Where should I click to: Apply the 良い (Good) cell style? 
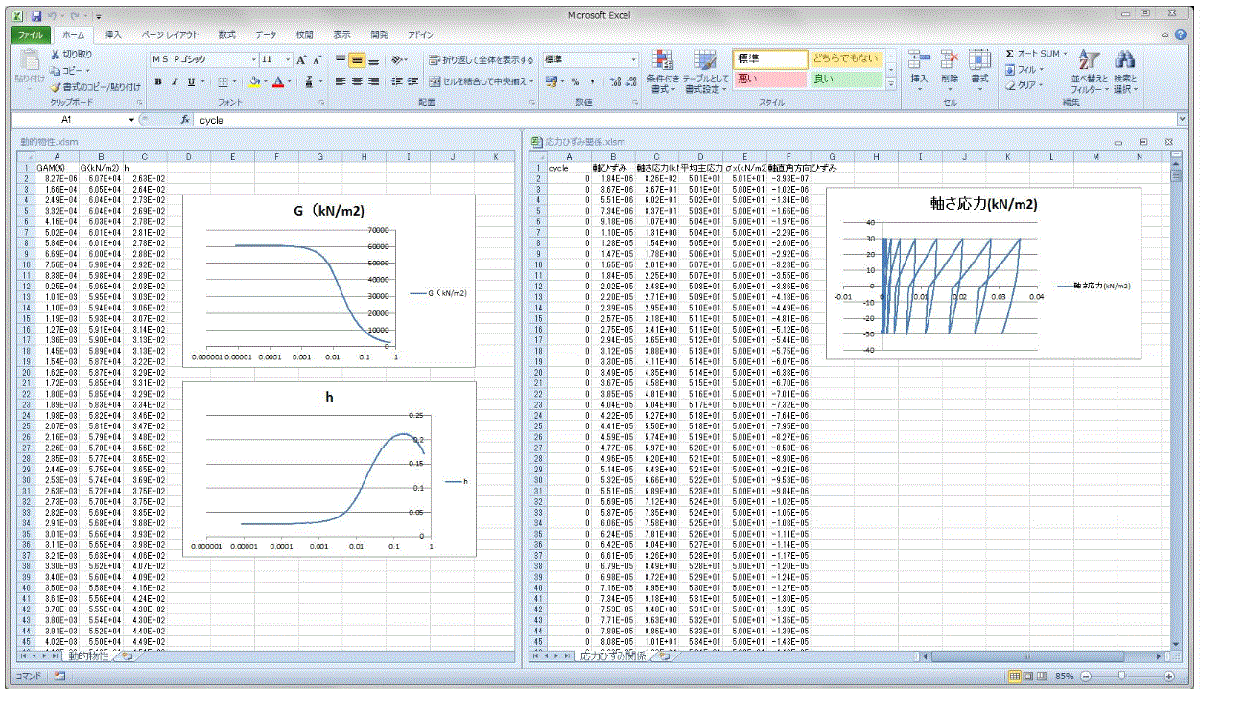tap(845, 78)
